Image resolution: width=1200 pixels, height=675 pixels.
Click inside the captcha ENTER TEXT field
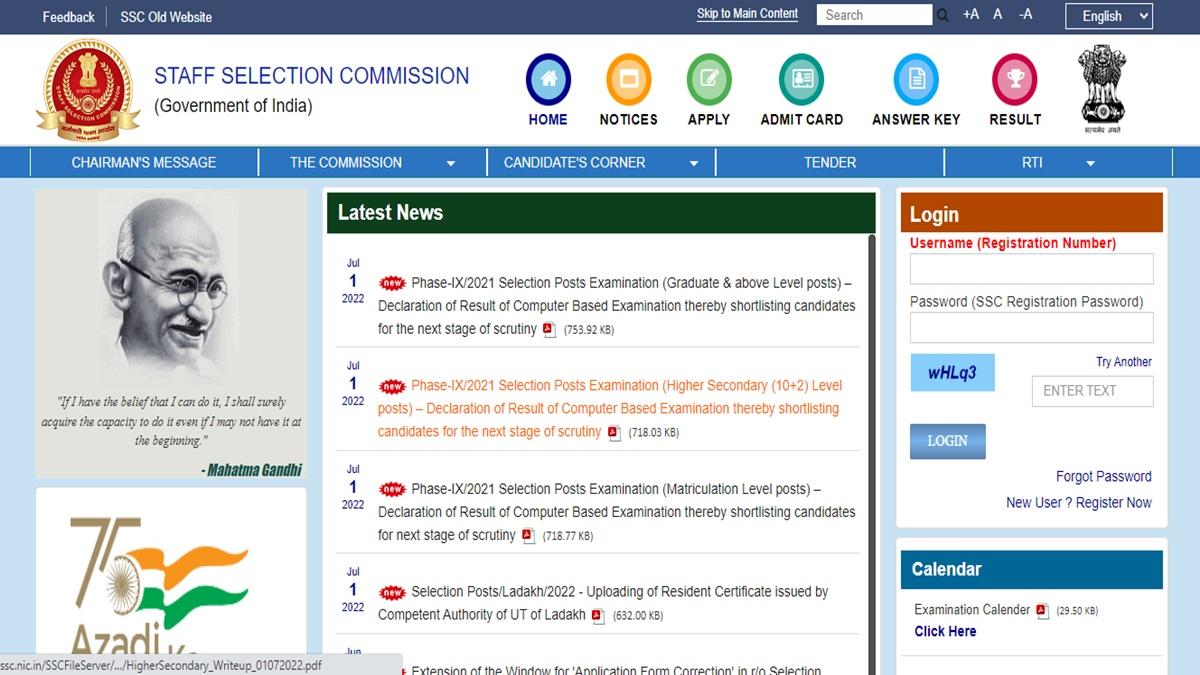pos(1092,391)
